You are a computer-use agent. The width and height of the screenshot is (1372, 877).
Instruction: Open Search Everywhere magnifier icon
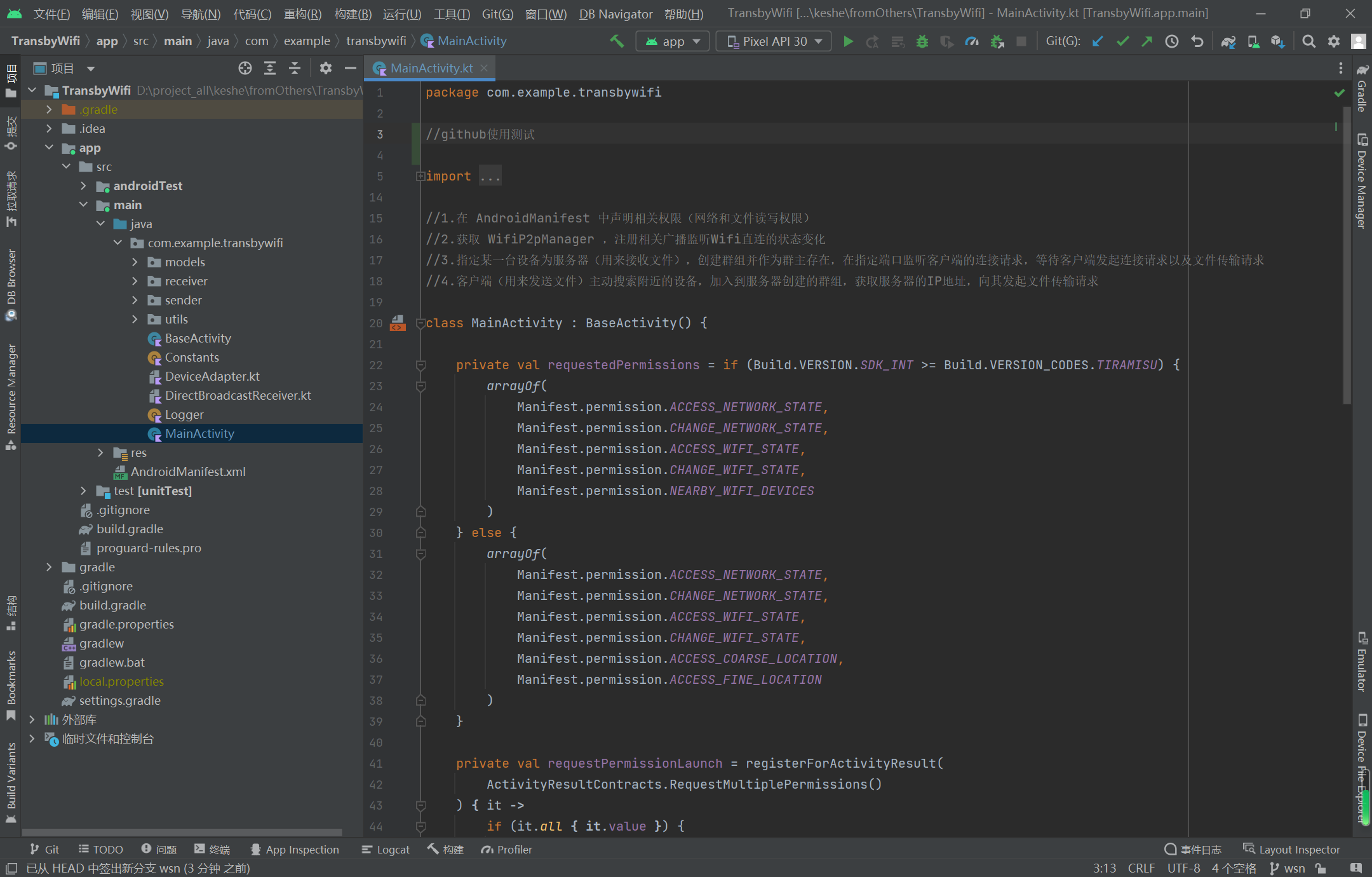pyautogui.click(x=1308, y=41)
